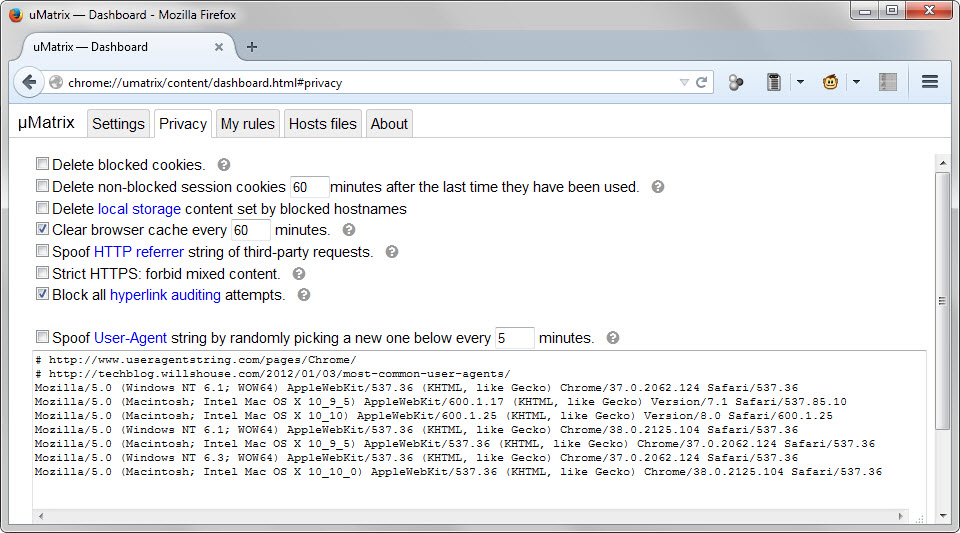Open the Firefox hamburger menu
The image size is (960, 533).
pos(930,81)
